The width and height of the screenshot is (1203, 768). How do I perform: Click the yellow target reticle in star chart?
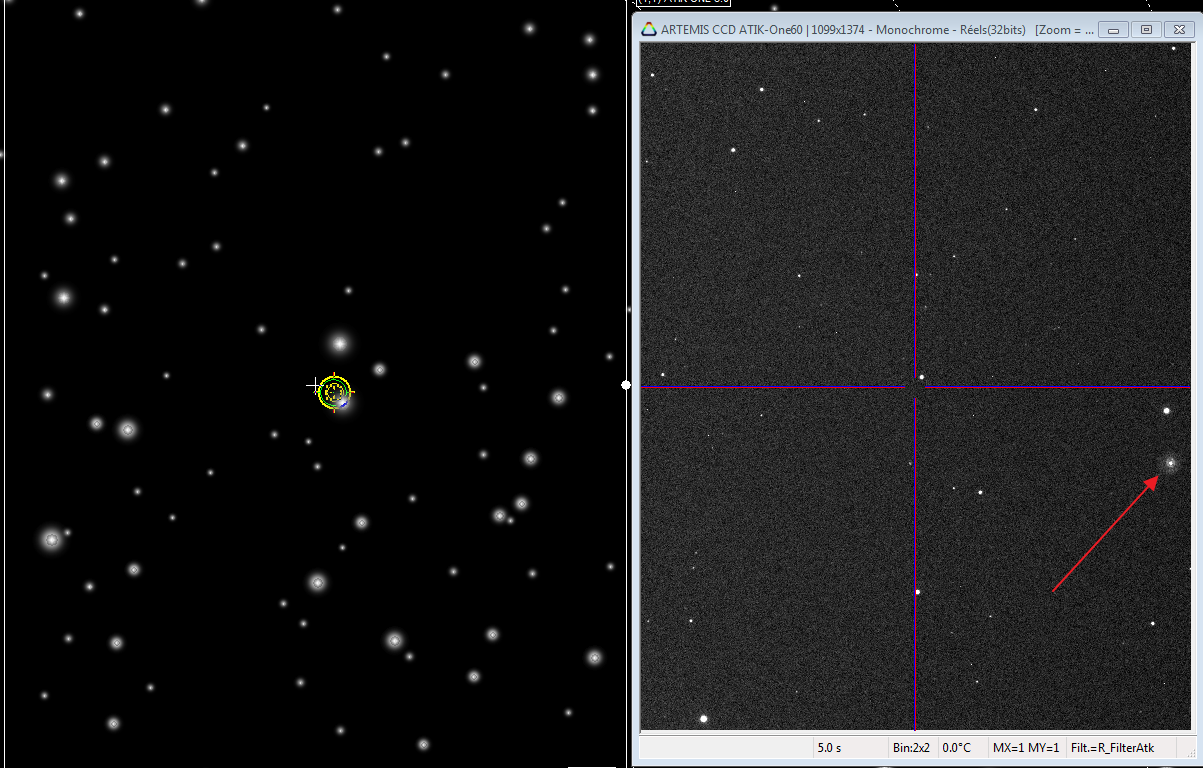point(334,391)
